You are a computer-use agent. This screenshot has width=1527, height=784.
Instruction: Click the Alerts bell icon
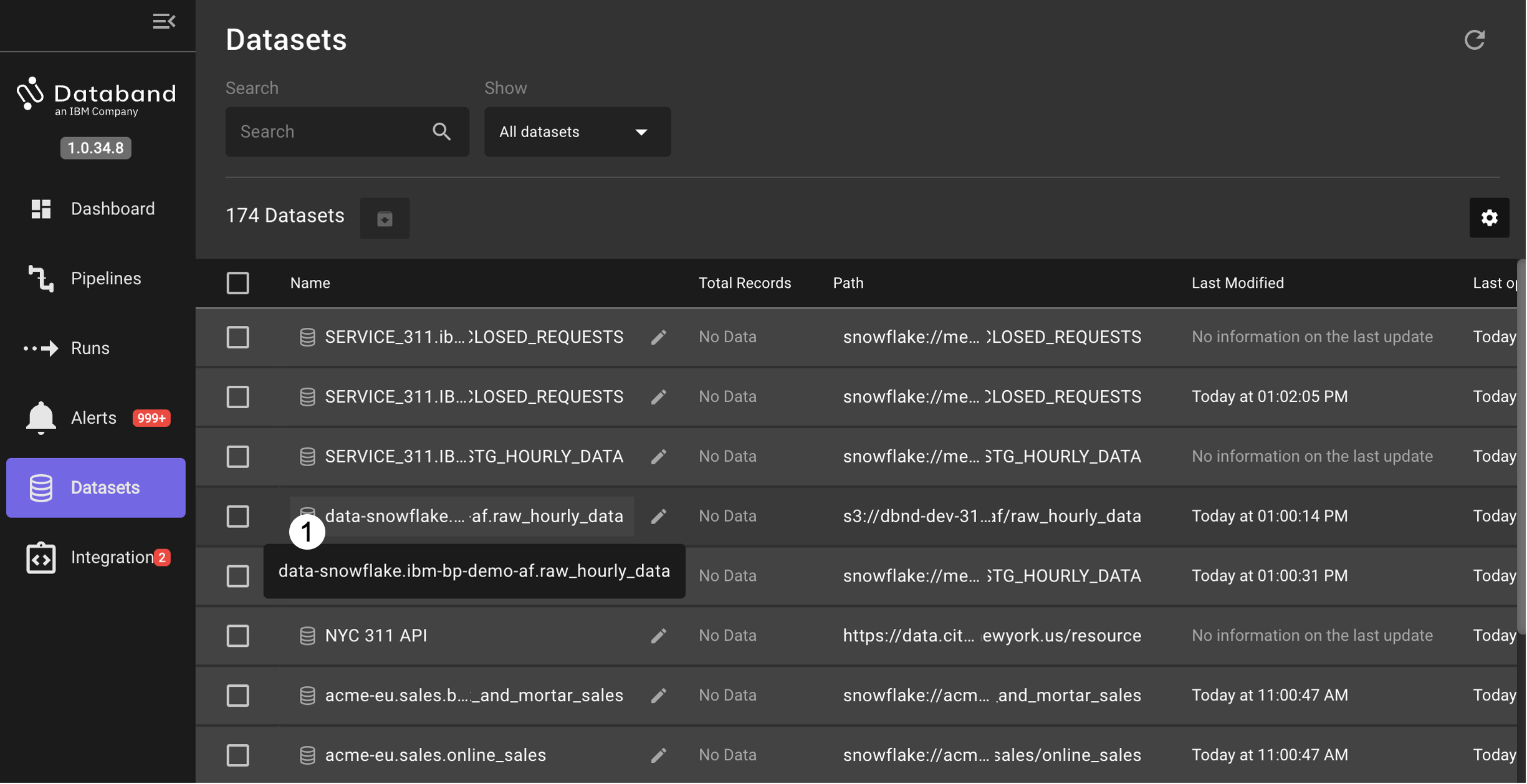[41, 418]
